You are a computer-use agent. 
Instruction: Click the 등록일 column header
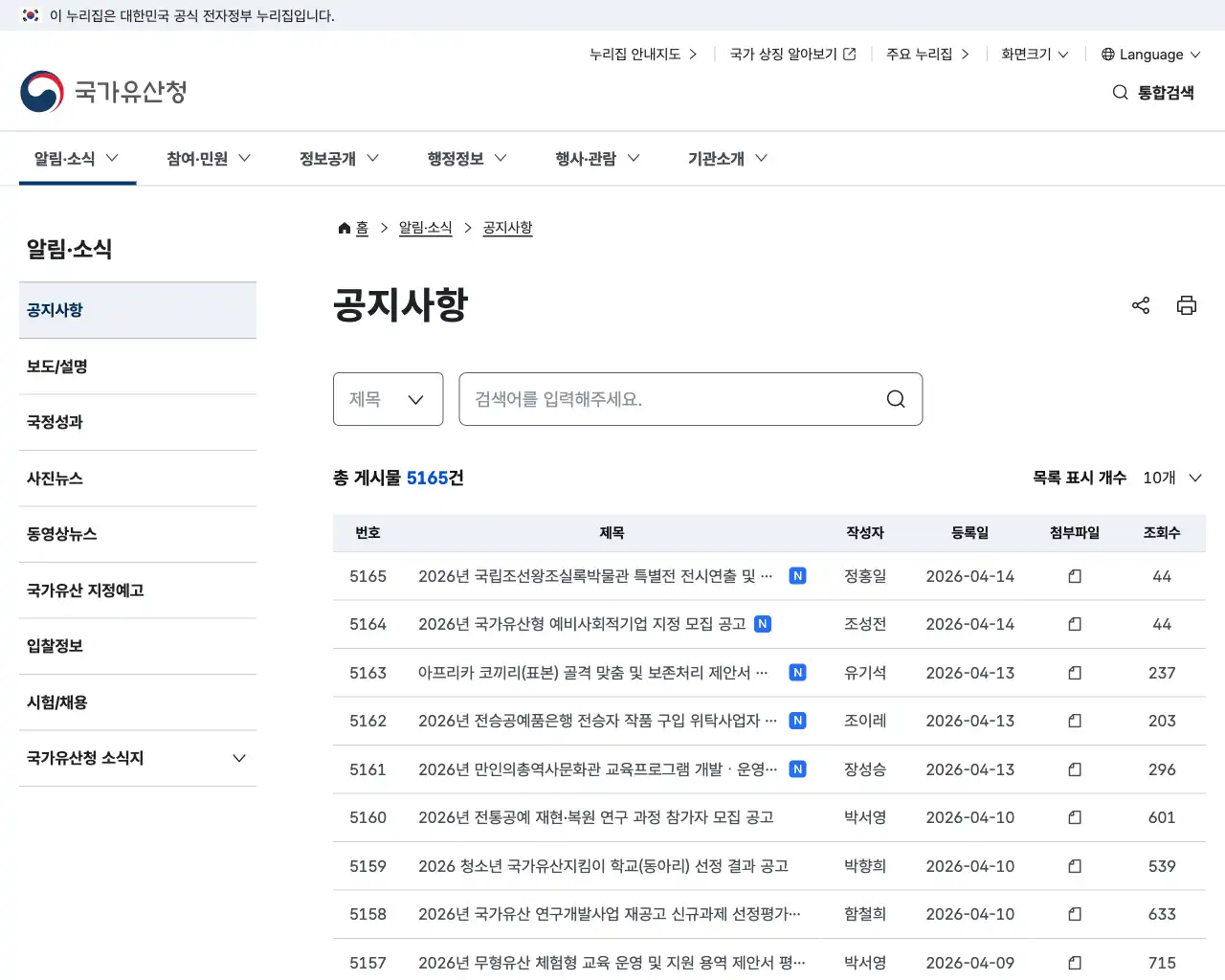point(969,533)
